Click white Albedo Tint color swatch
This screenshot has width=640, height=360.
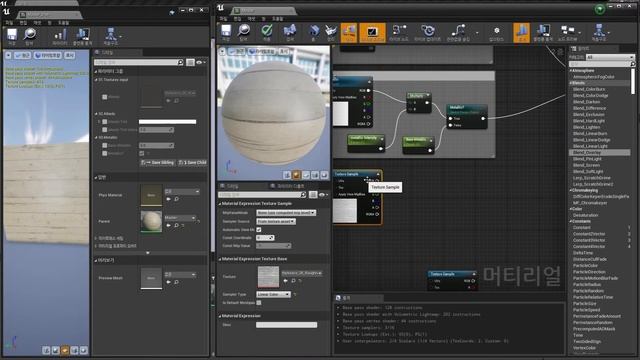167,122
